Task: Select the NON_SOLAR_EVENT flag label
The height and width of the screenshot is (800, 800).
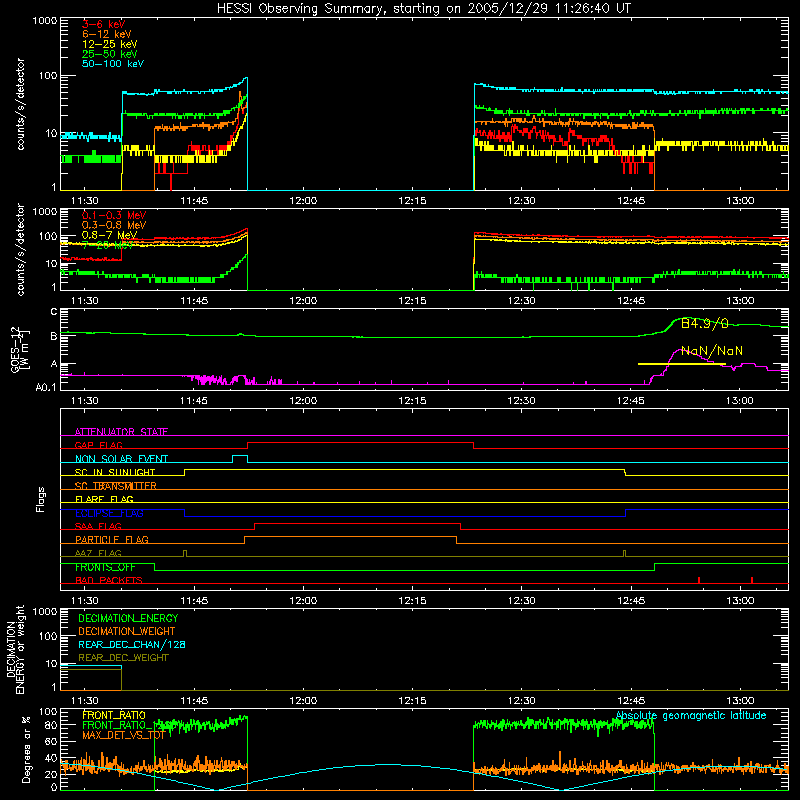Action: tap(121, 459)
